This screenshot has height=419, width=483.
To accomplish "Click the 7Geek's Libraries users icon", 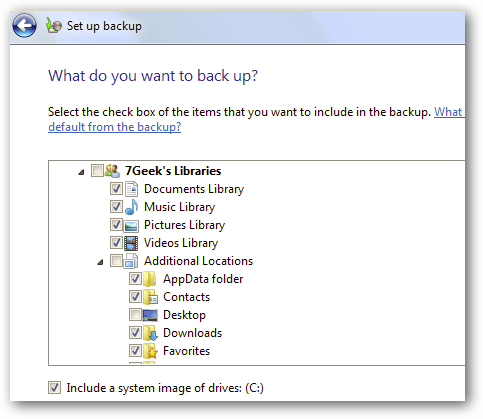I will [112, 171].
